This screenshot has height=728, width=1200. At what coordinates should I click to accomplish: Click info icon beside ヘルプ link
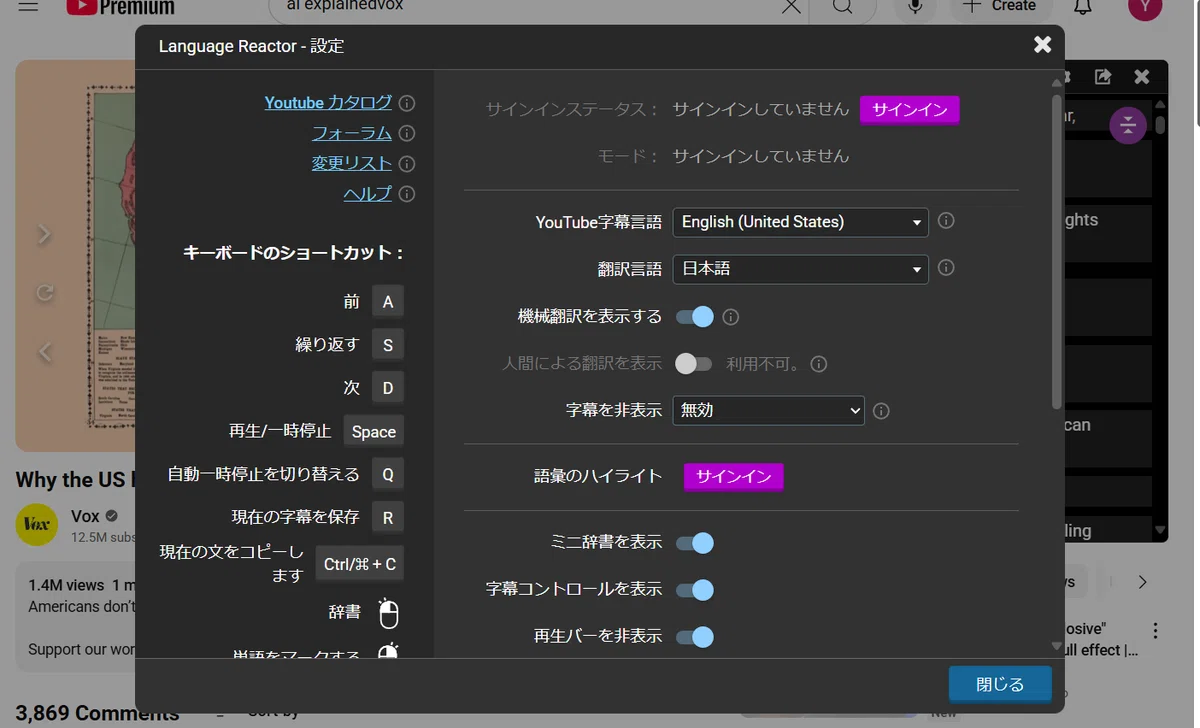coord(407,194)
